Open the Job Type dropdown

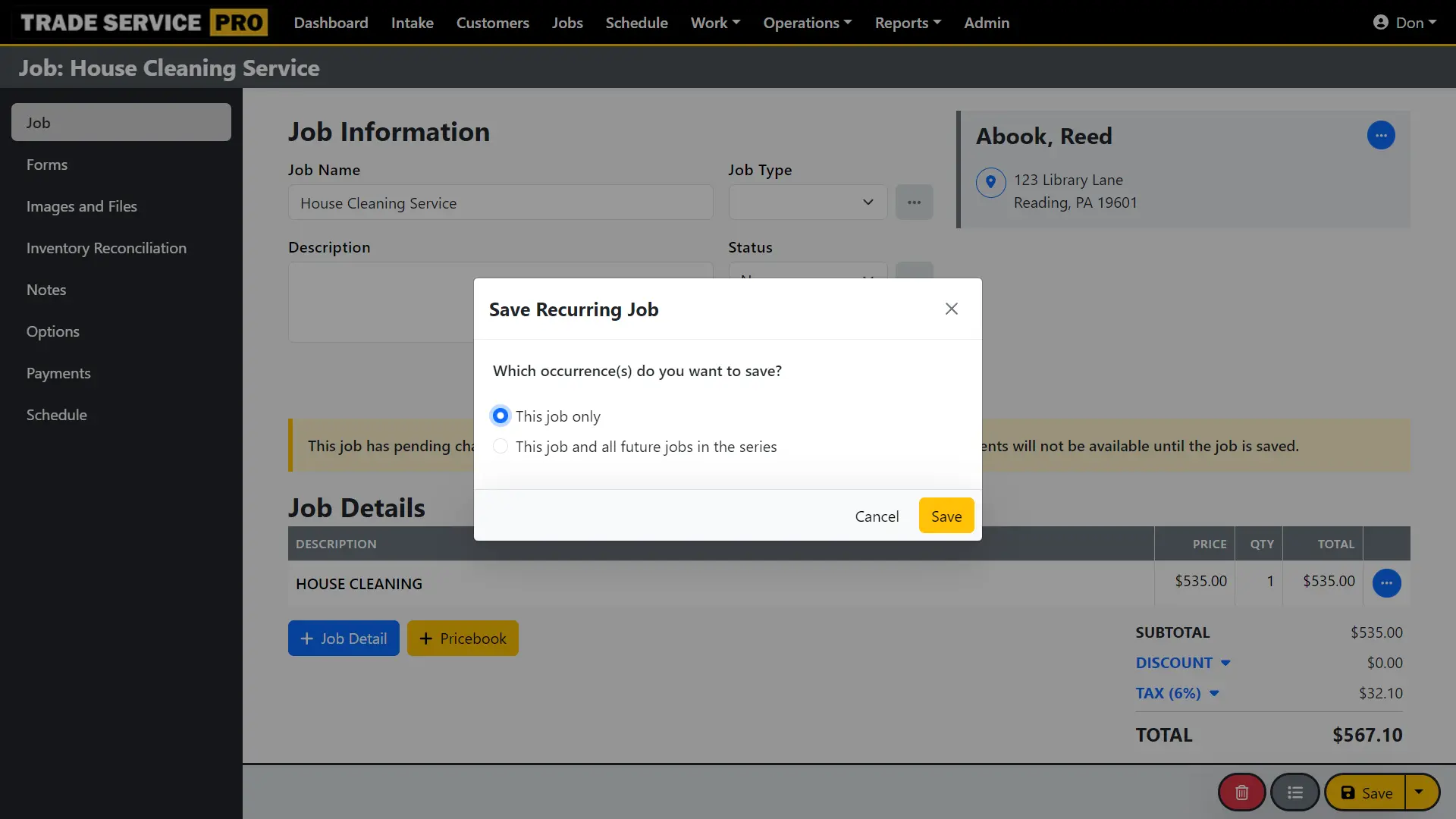[807, 202]
